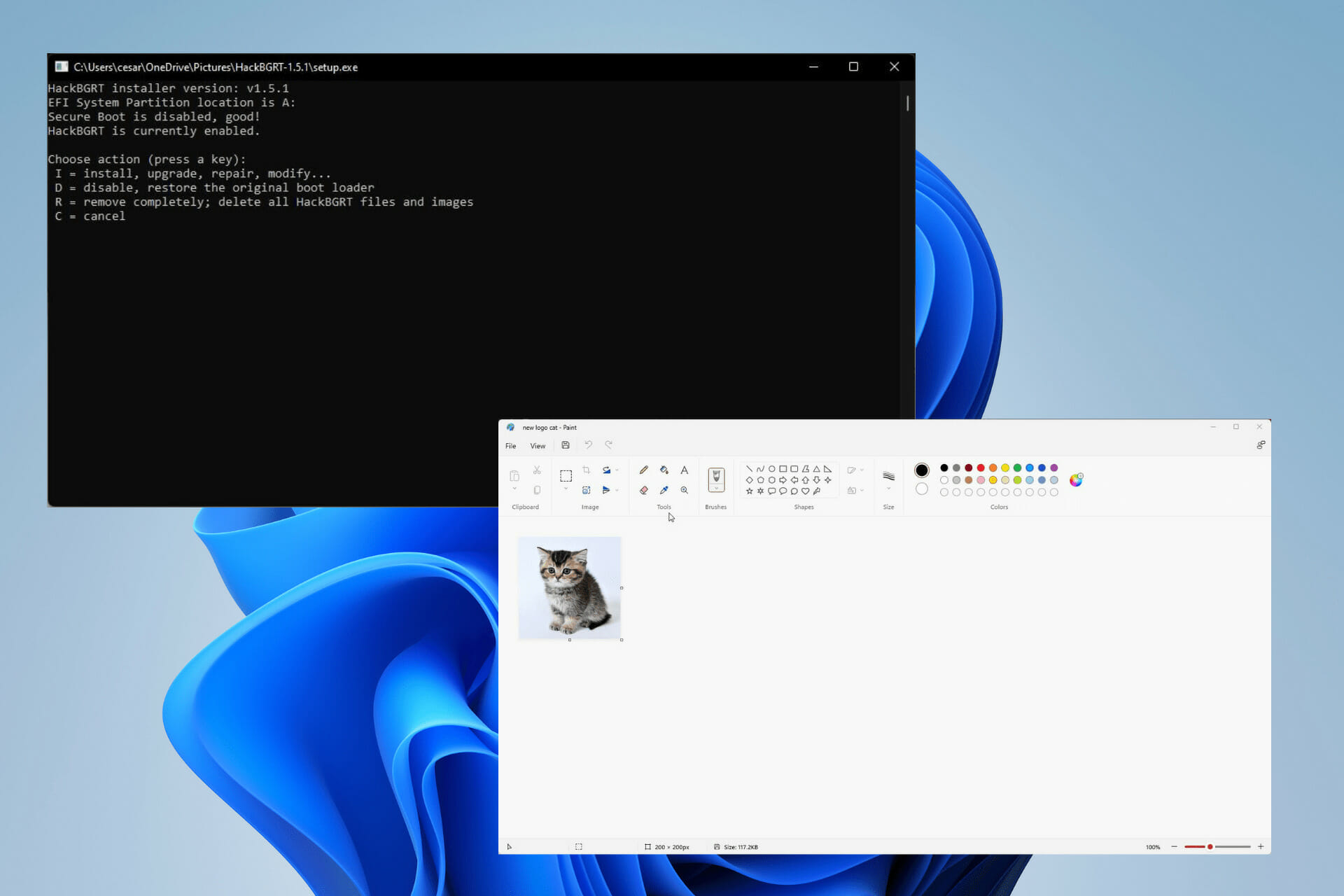The height and width of the screenshot is (896, 1344).
Task: Use the Magnifier tool
Action: pyautogui.click(x=684, y=490)
